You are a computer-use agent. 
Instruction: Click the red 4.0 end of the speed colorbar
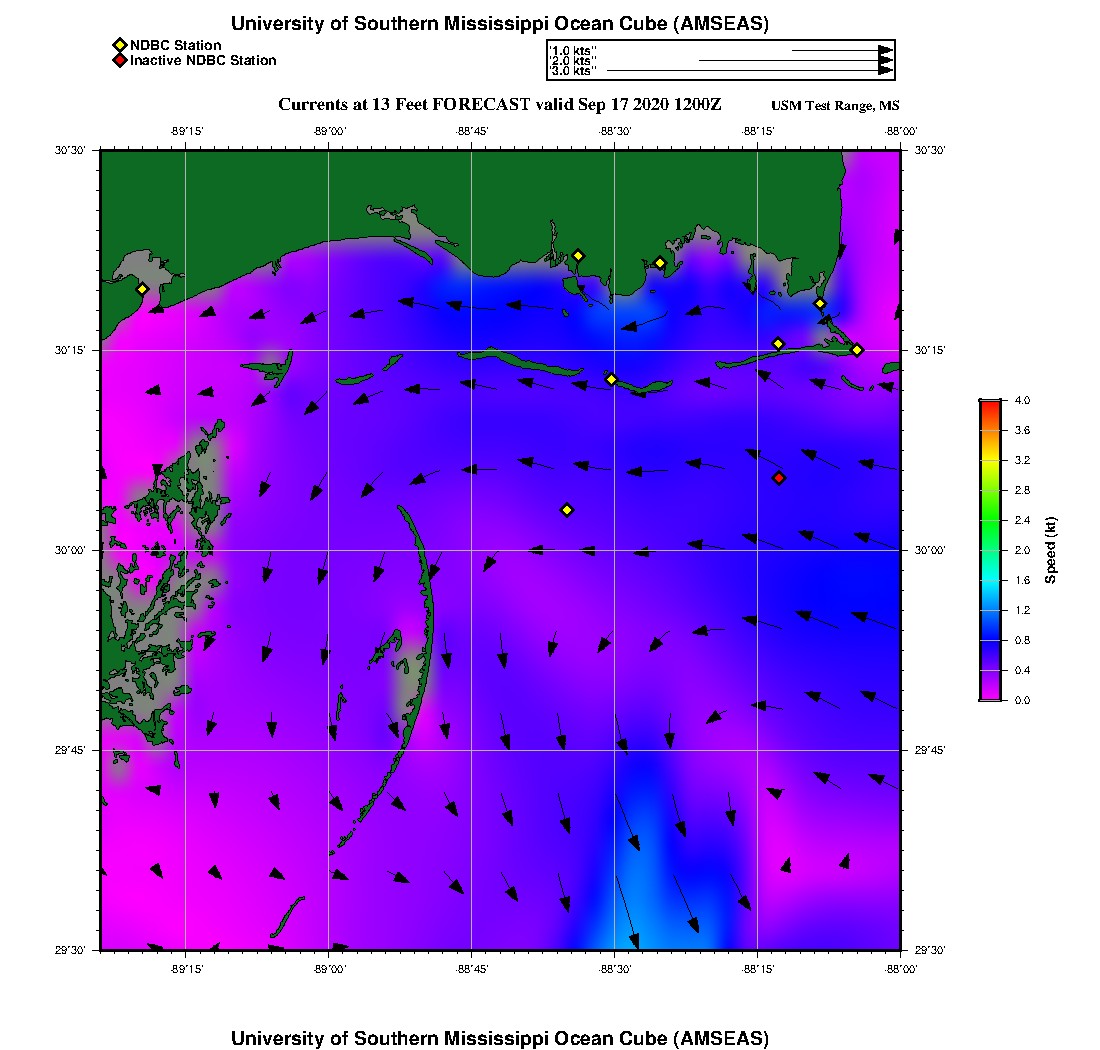click(x=989, y=403)
